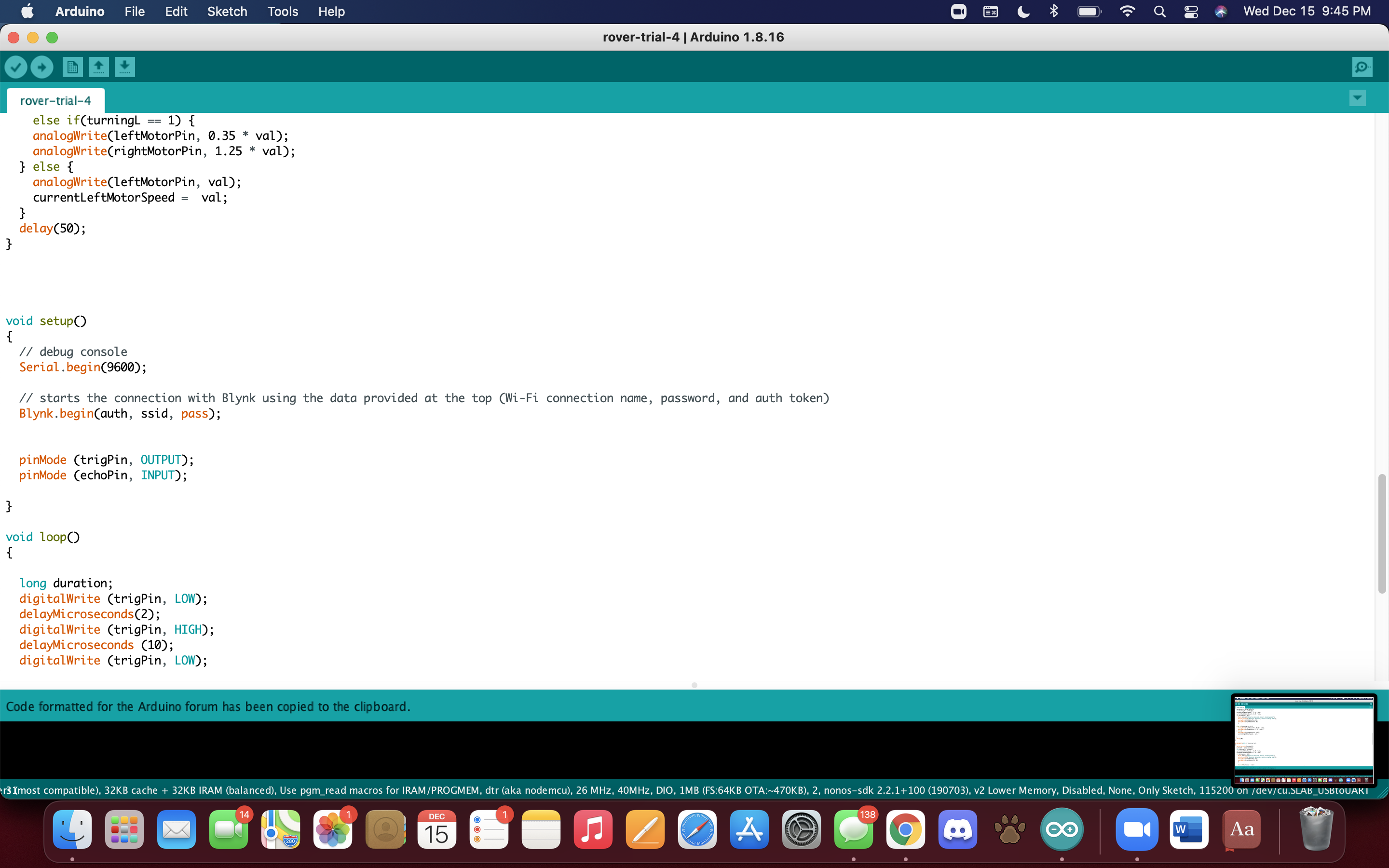Image resolution: width=1389 pixels, height=868 pixels.
Task: Toggle Do Not Disturb moon icon
Action: [x=1023, y=12]
